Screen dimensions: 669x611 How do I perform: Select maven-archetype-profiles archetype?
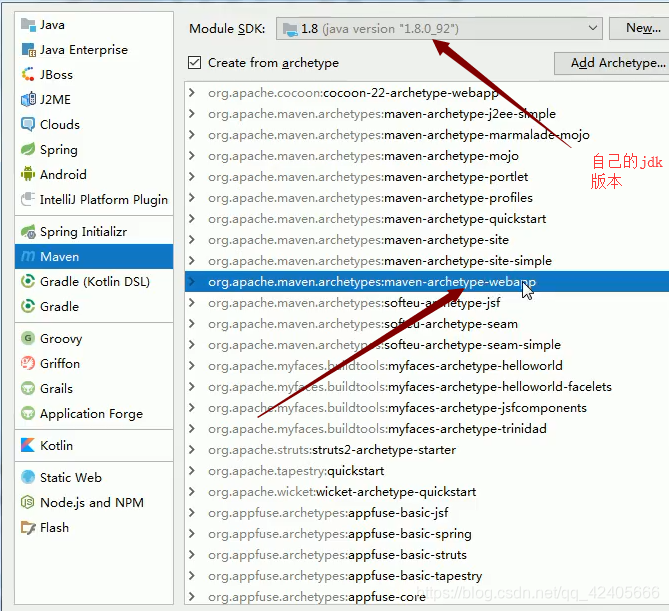(x=427, y=198)
